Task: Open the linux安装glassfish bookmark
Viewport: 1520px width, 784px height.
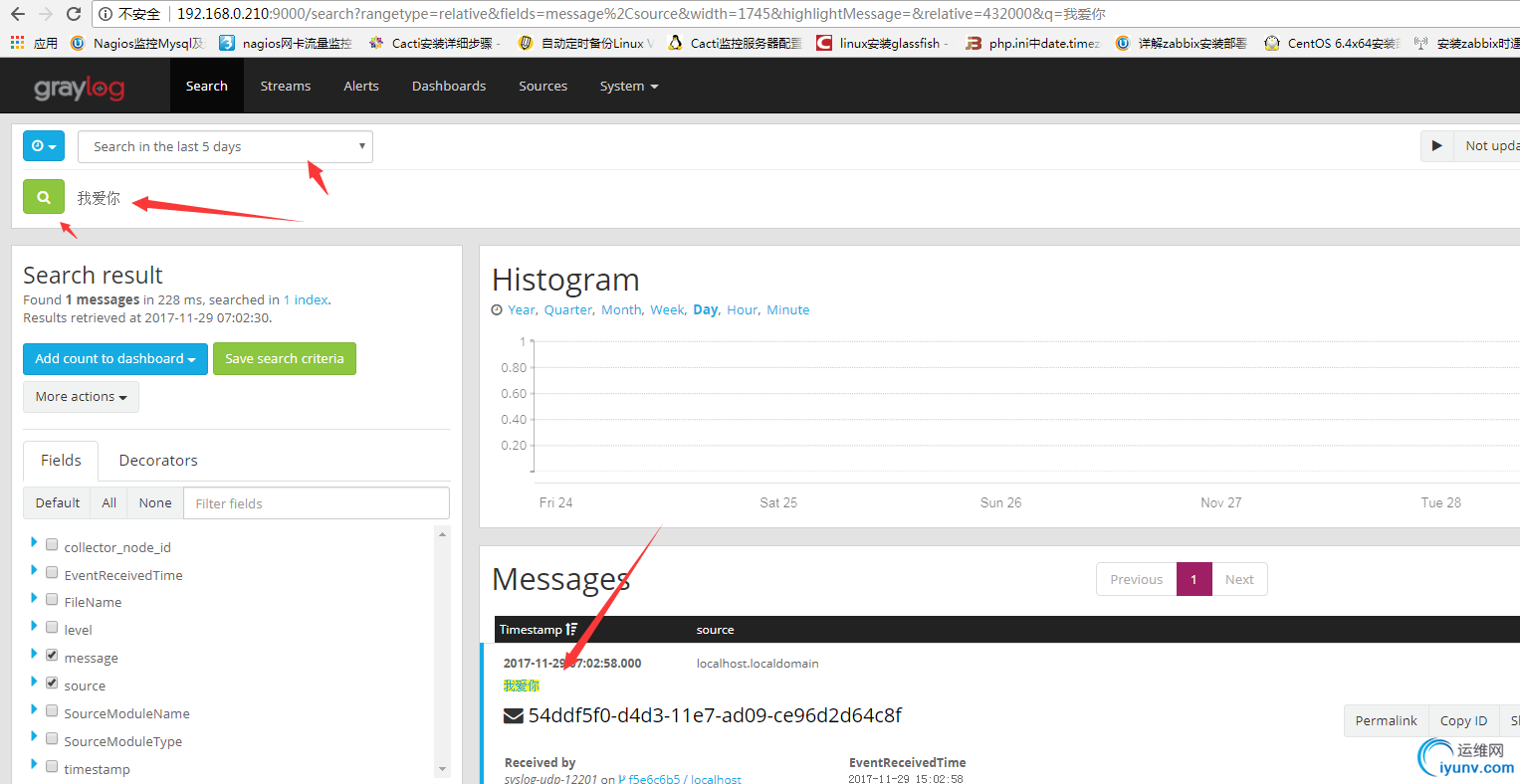Action: (883, 43)
